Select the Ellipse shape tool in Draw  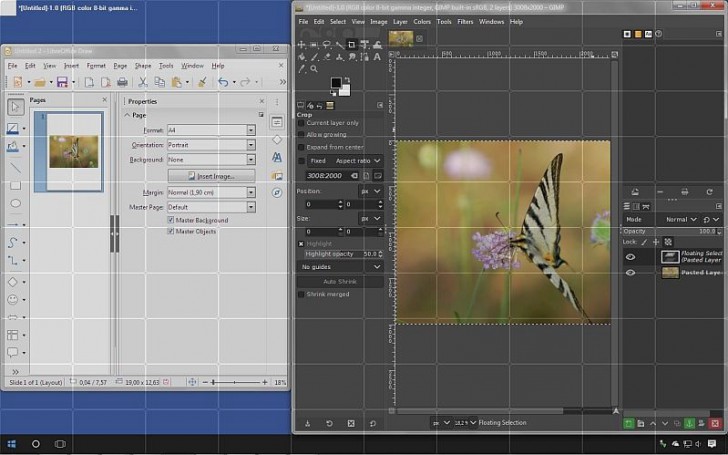tap(15, 203)
